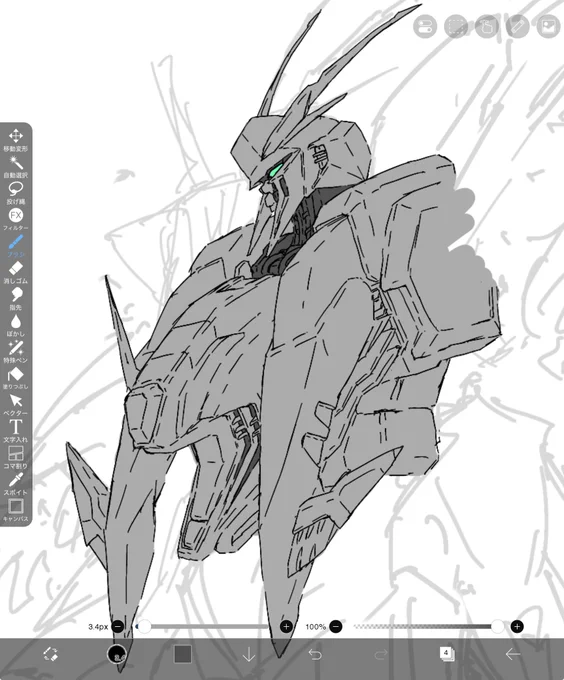
Task: Open the FX Filter tool (フィルター)
Action: 16,219
